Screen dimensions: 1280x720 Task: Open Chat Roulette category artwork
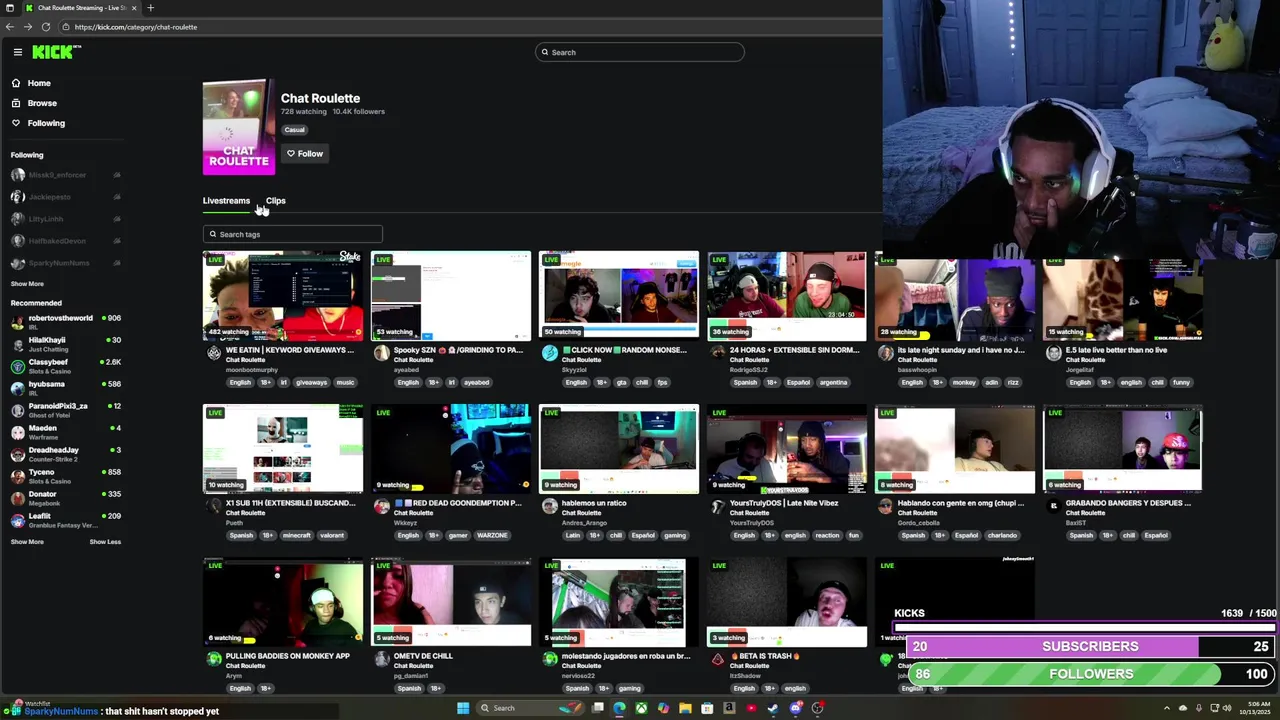239,128
